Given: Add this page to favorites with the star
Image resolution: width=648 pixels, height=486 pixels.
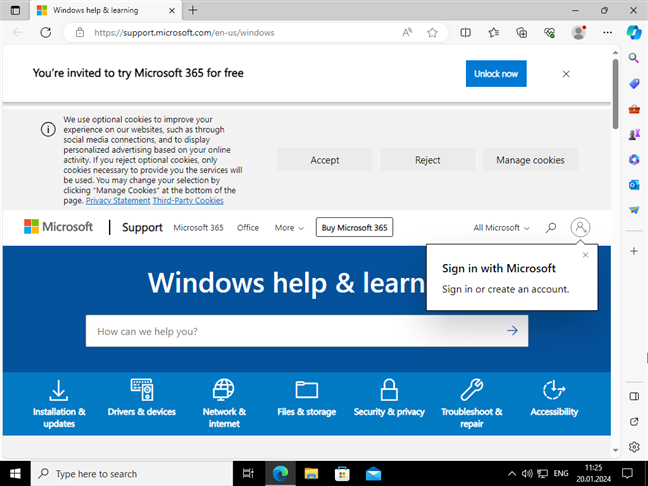Looking at the screenshot, I should click(x=432, y=33).
